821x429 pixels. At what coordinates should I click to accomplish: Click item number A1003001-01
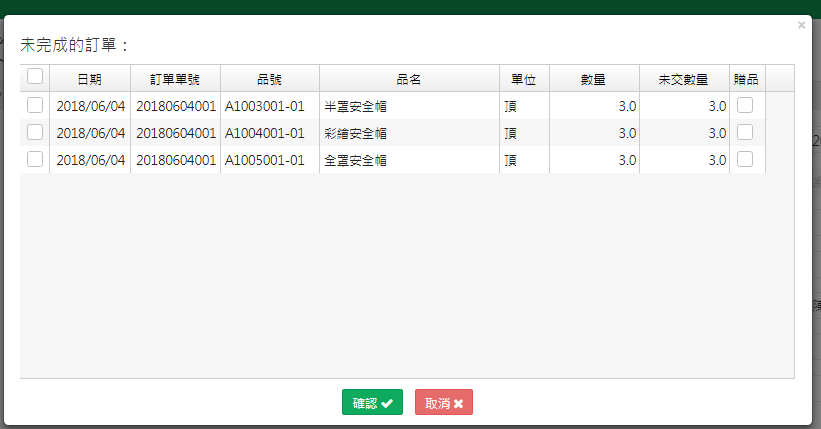[x=265, y=106]
